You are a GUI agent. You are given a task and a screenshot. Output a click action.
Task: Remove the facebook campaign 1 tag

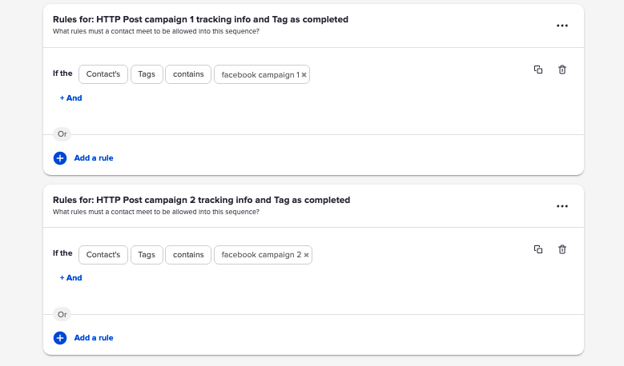click(x=304, y=75)
